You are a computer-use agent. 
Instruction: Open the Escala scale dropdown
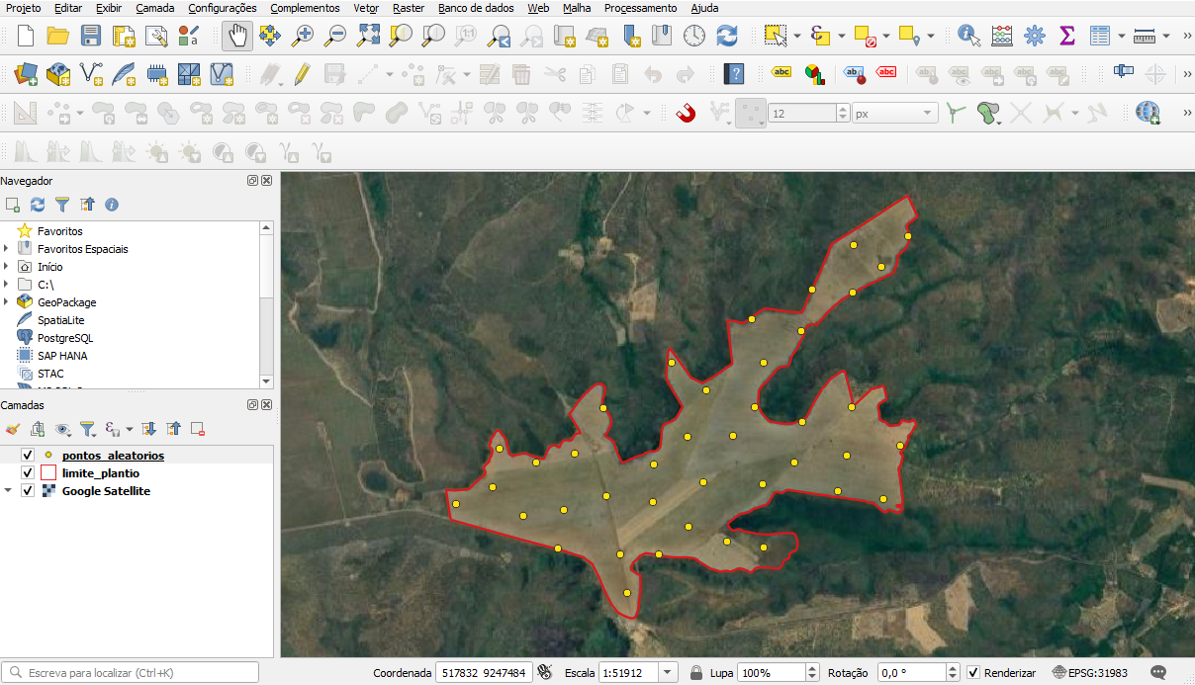(x=668, y=673)
